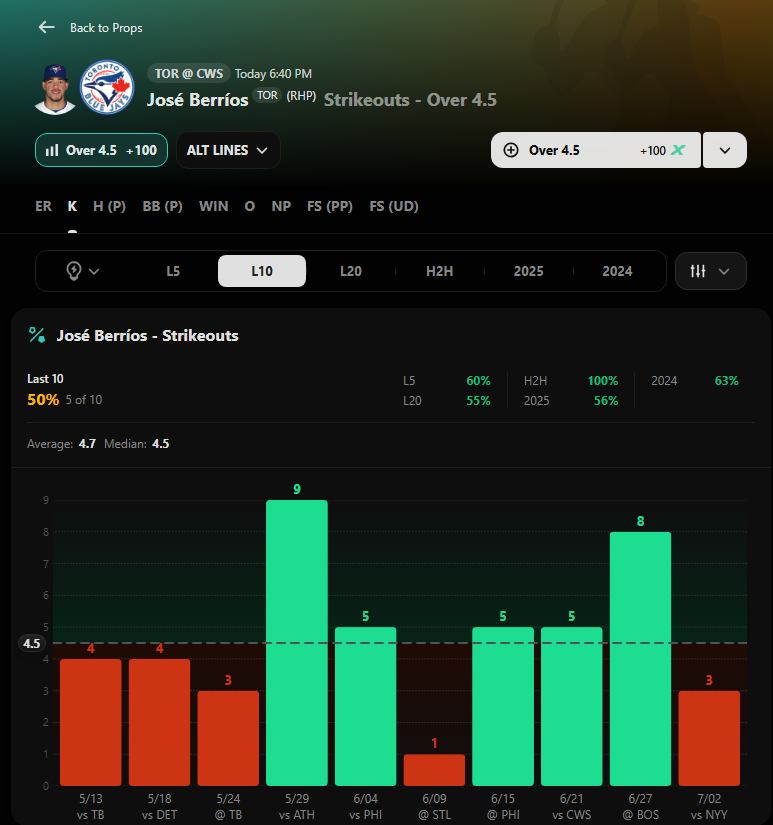Click the 6/27 @ BOS bar
Image resolution: width=773 pixels, height=825 pixels.
pyautogui.click(x=640, y=658)
